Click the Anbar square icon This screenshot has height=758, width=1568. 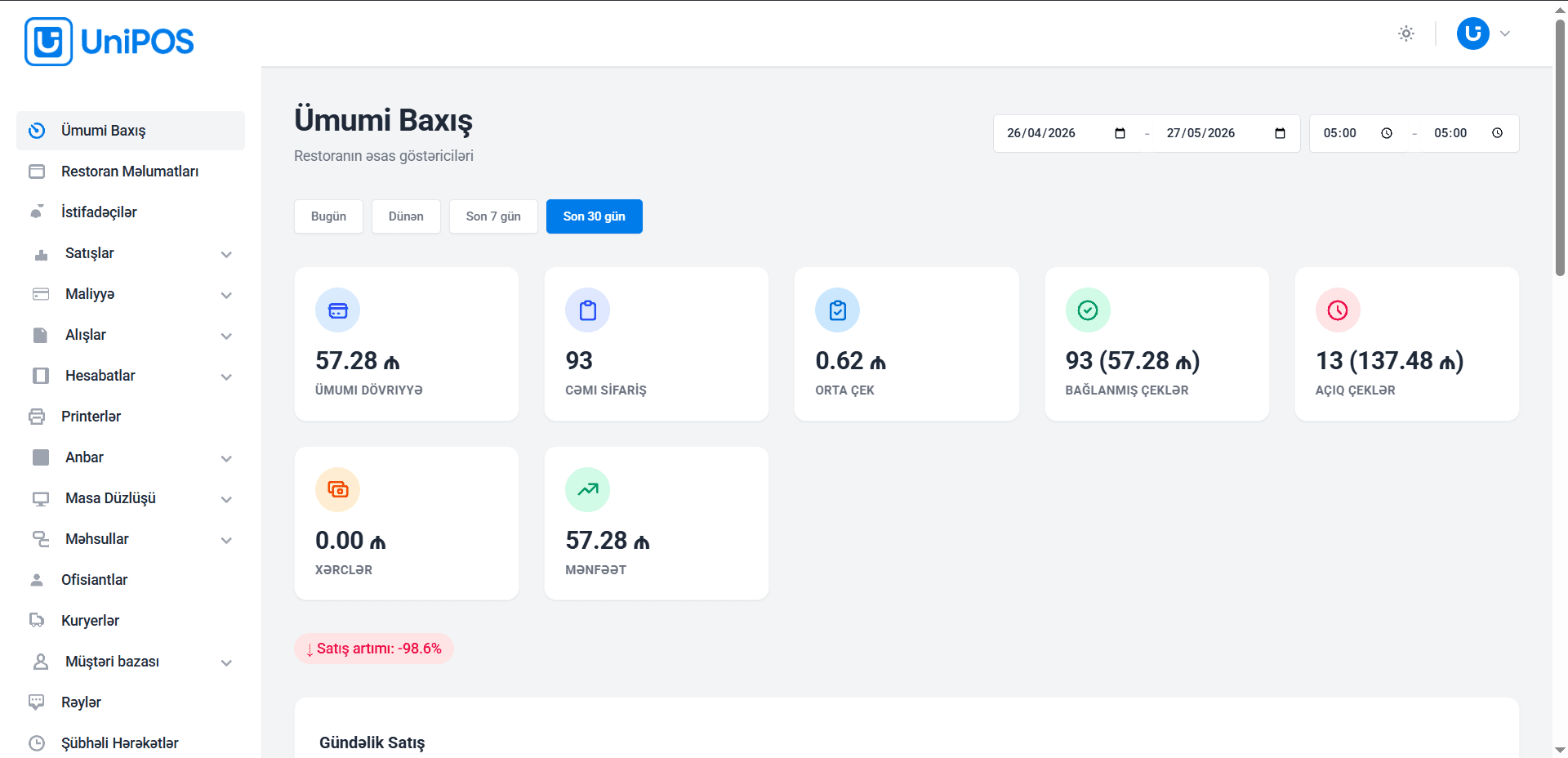click(x=41, y=457)
